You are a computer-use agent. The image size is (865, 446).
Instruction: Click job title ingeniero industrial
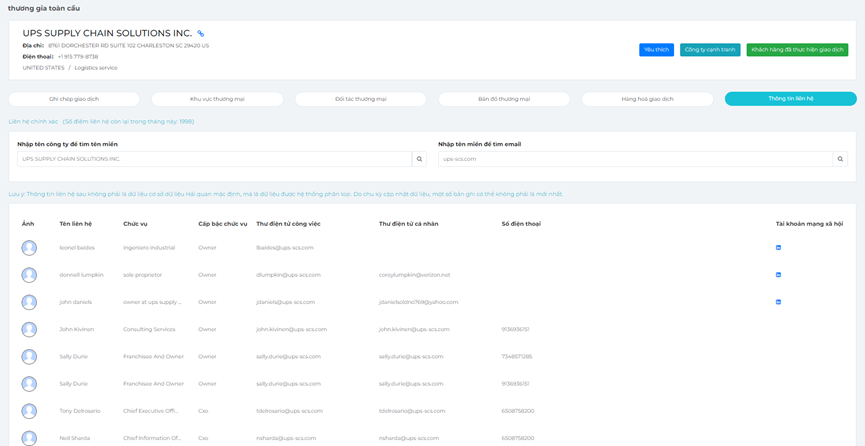click(x=149, y=248)
